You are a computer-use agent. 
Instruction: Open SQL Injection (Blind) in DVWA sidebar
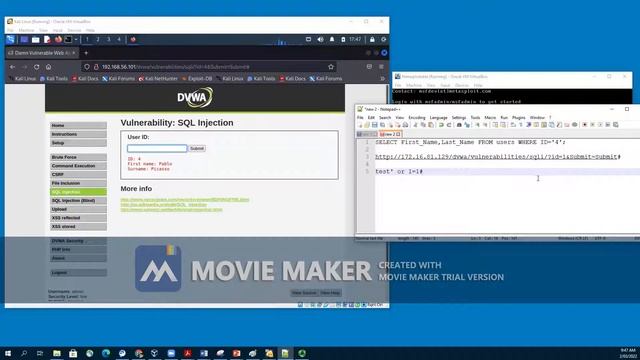tap(78, 200)
